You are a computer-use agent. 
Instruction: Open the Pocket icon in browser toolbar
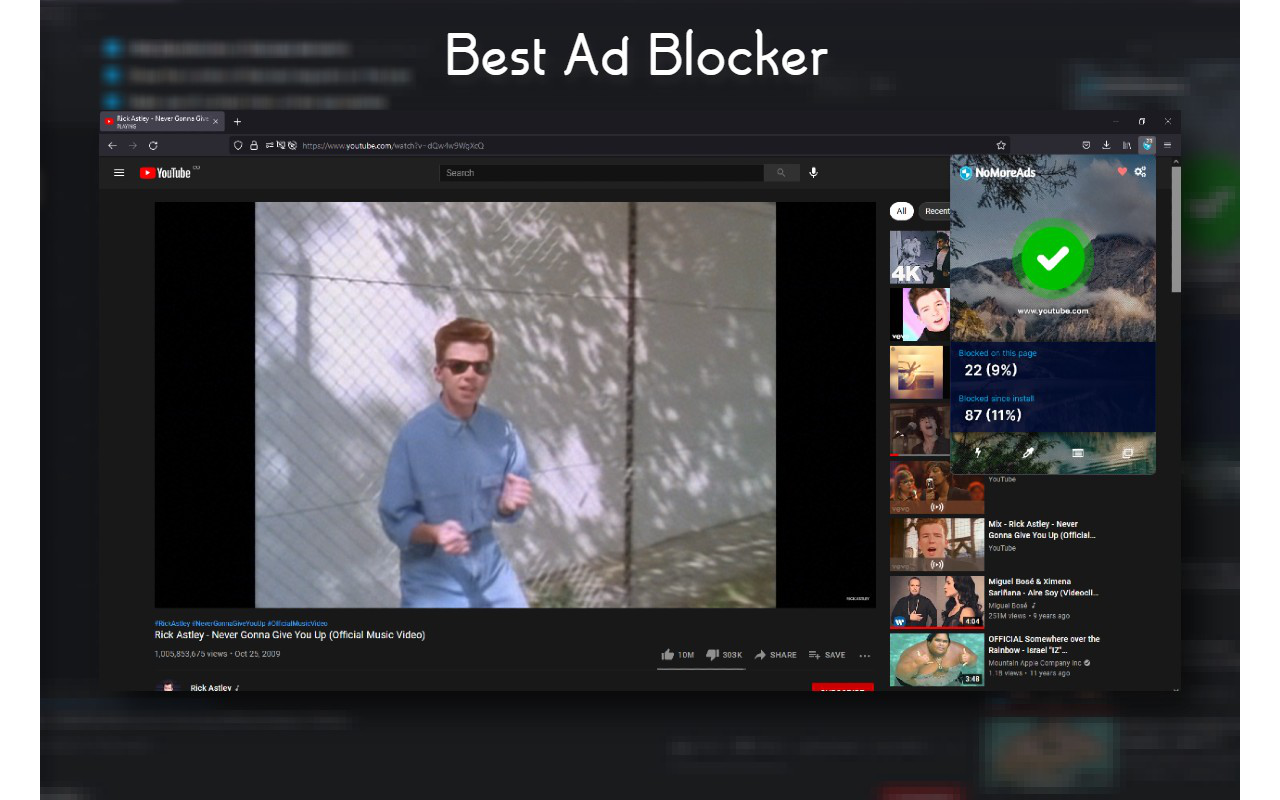pyautogui.click(x=1086, y=145)
